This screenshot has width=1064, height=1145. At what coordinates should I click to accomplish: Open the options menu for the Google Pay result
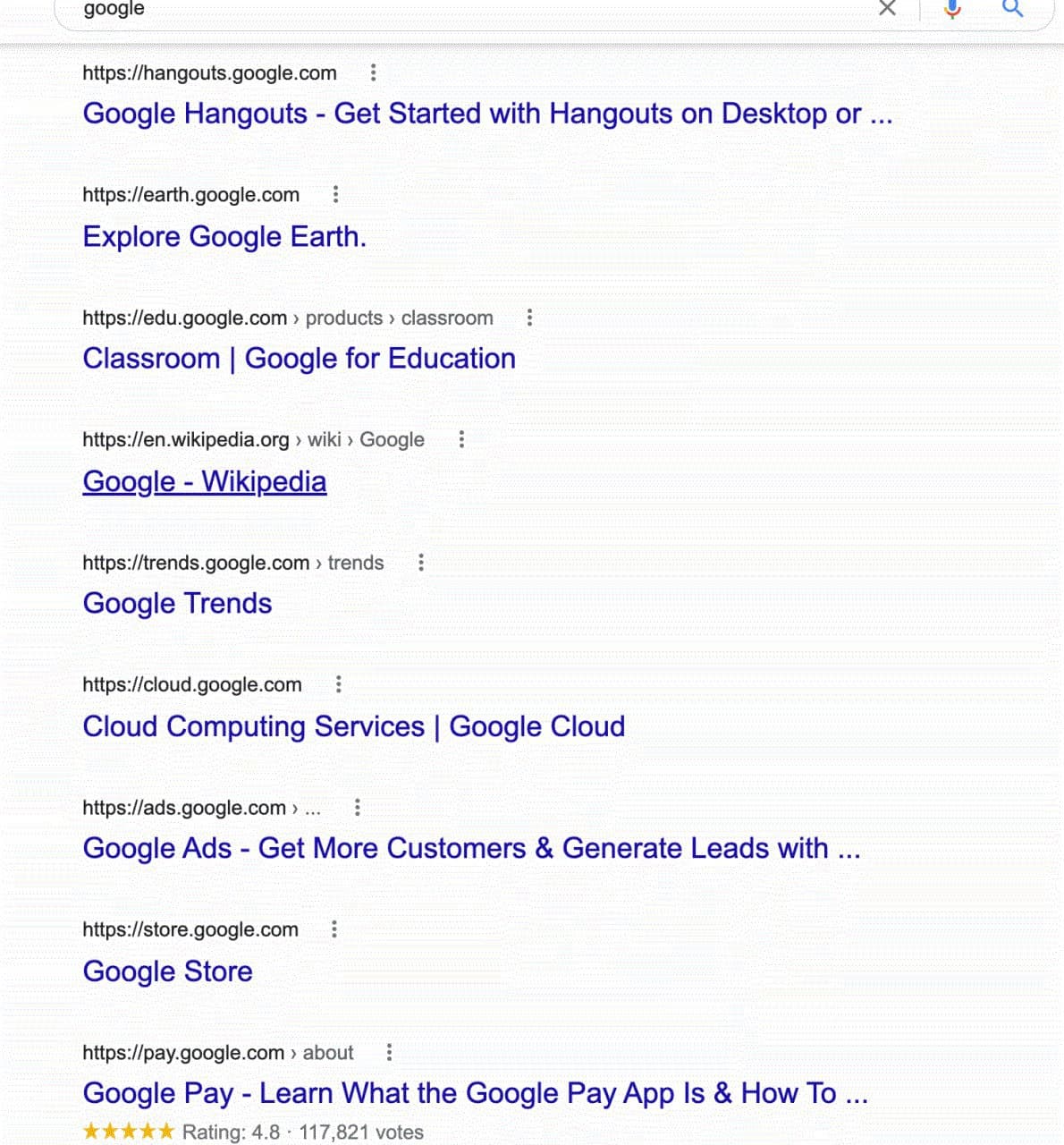[389, 1053]
